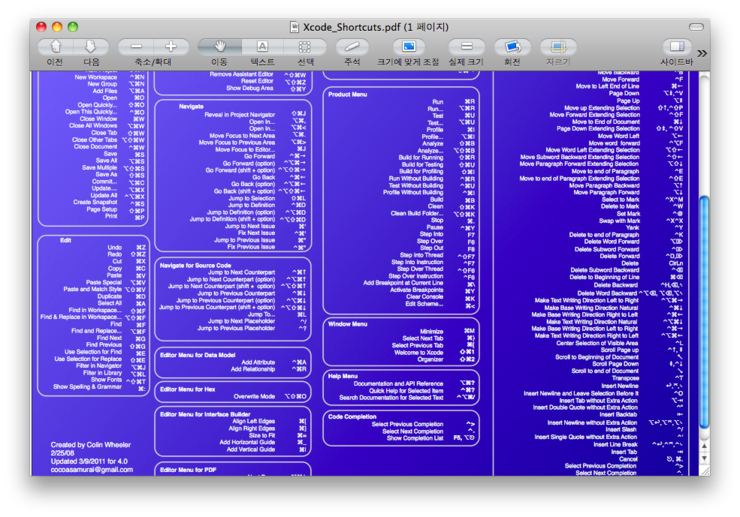Click the 'Product Menu' heading
This screenshot has width=740, height=517.
point(347,94)
